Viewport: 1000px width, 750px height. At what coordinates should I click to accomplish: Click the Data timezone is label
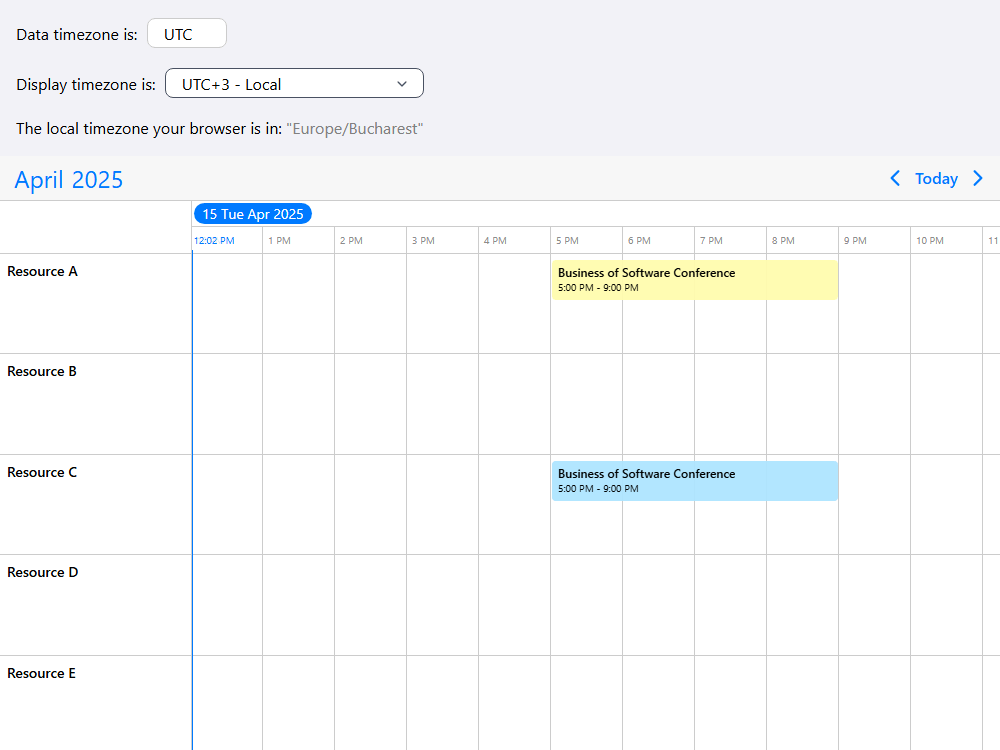click(x=77, y=34)
